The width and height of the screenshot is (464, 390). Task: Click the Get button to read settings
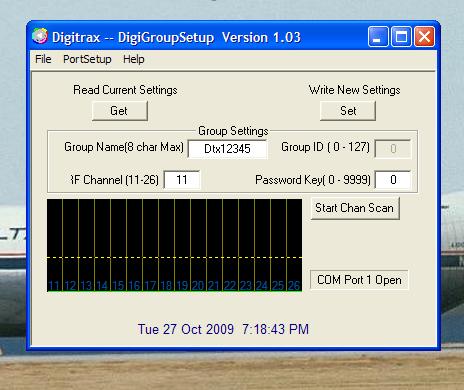[120, 111]
